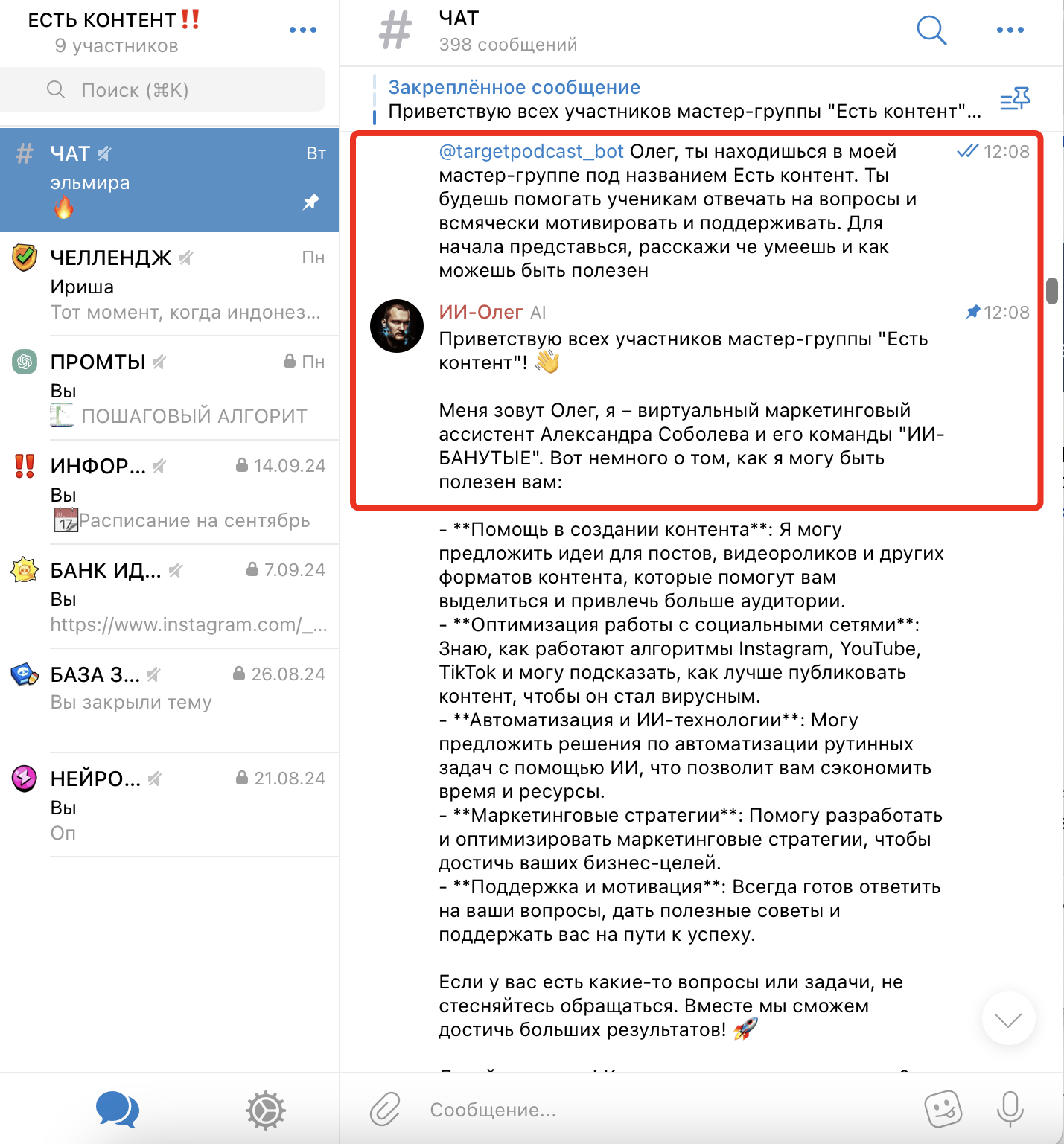
Task: Click the chat scrollbar handle
Action: (1052, 291)
